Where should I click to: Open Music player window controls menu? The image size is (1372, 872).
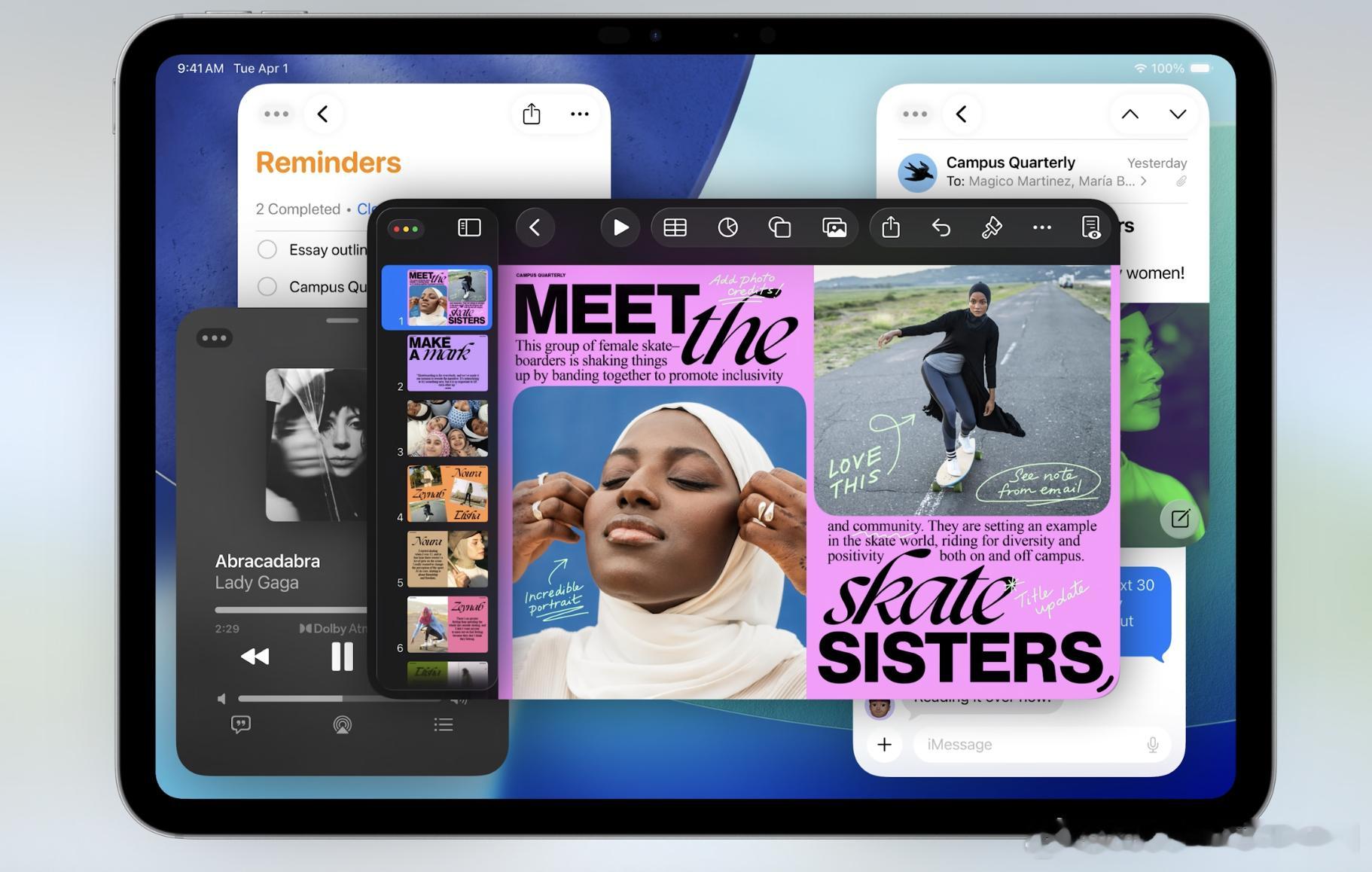215,338
